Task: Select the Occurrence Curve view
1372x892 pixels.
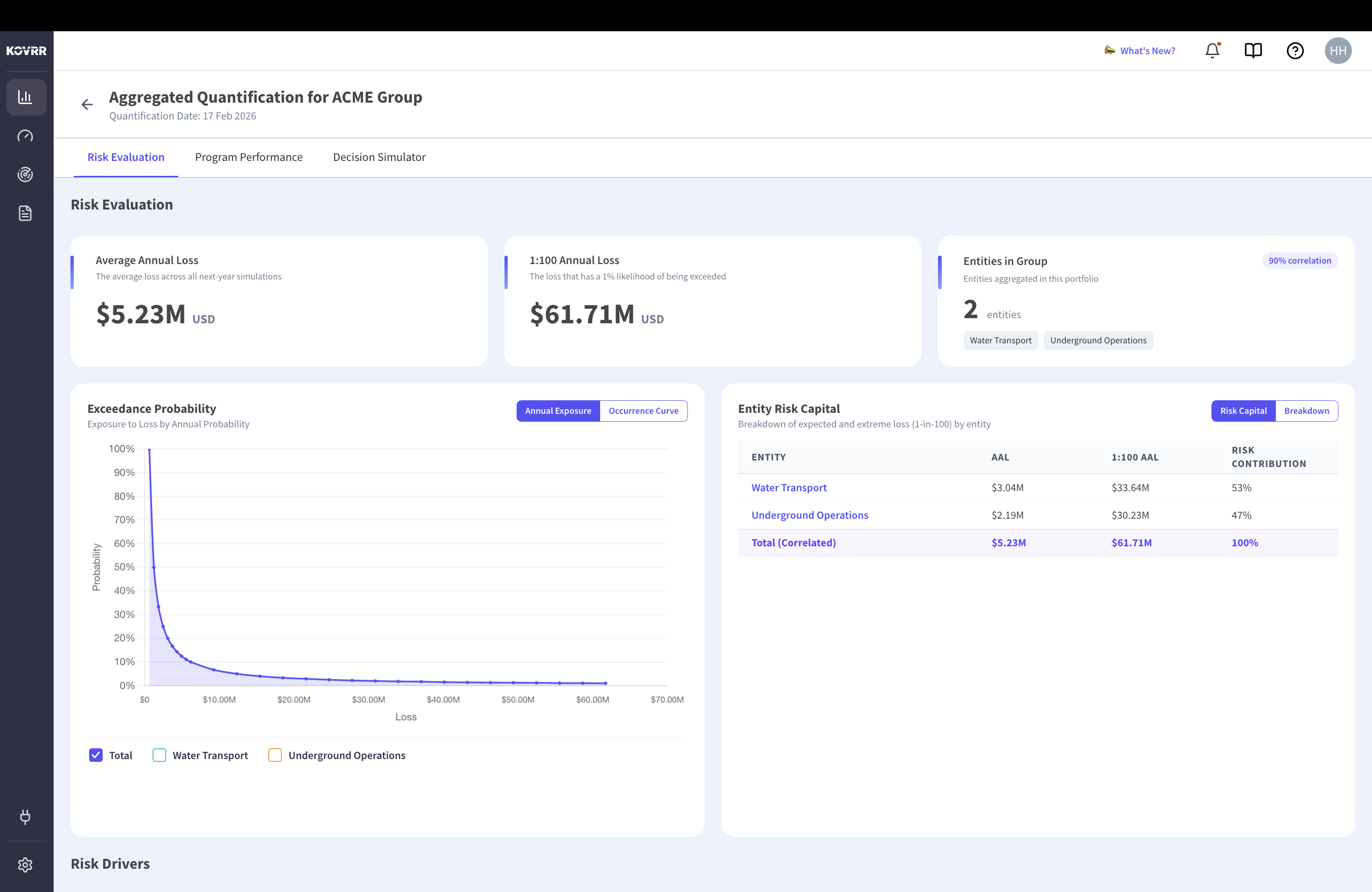Action: [644, 411]
